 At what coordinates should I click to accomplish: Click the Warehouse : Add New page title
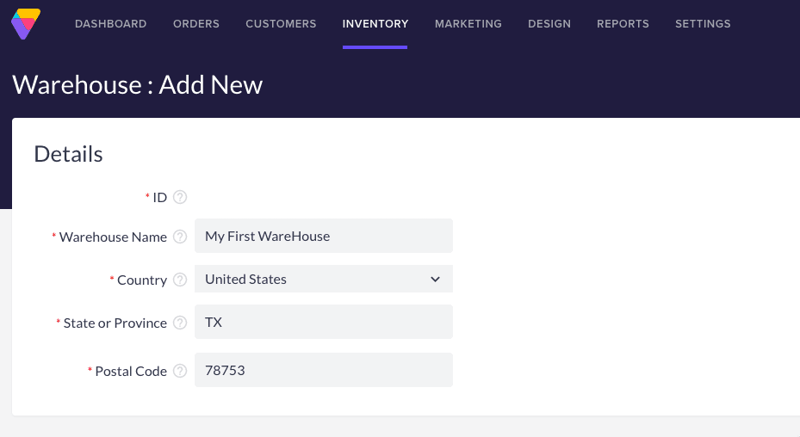tap(137, 85)
